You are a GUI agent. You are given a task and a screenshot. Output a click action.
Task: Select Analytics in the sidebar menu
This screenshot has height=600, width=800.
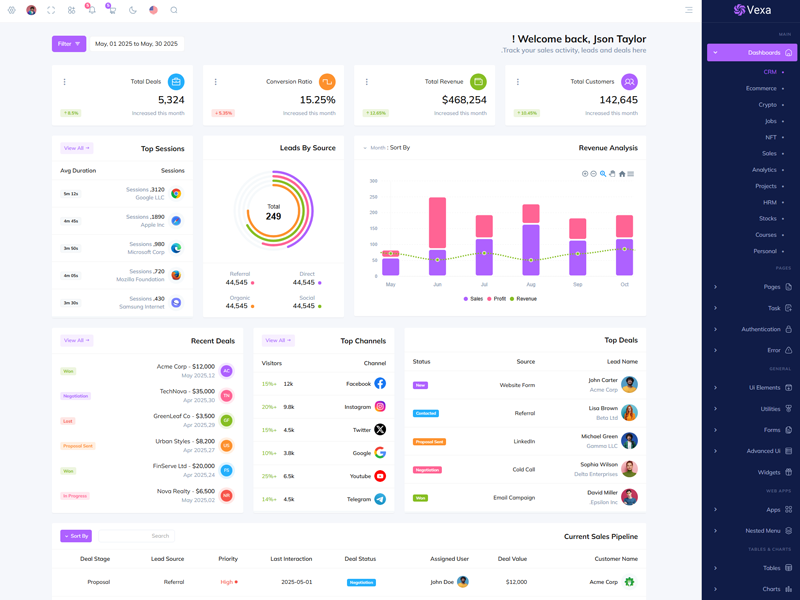(x=764, y=170)
